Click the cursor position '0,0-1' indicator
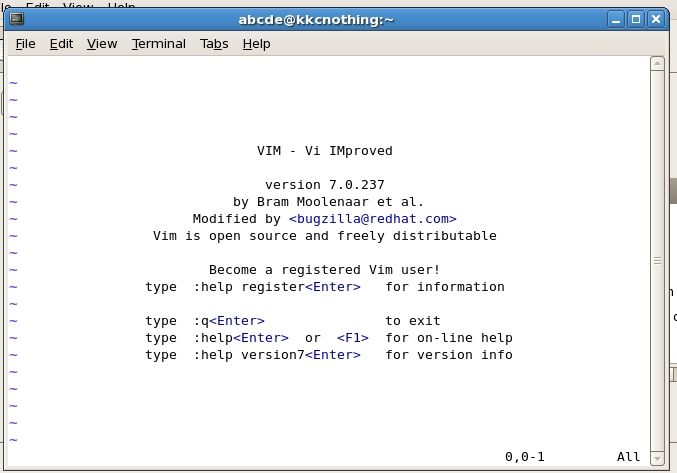This screenshot has width=677, height=473. (x=525, y=457)
